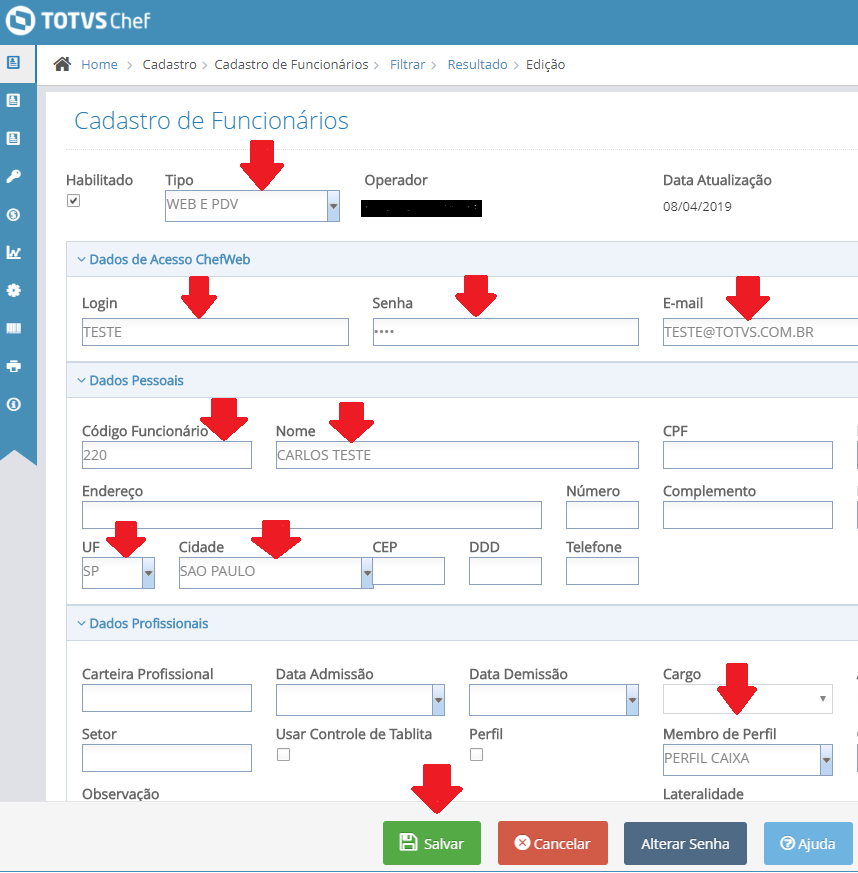Collapse Dados de Acesso ChefWeb section
Viewport: 858px width, 873px height.
coord(164,259)
